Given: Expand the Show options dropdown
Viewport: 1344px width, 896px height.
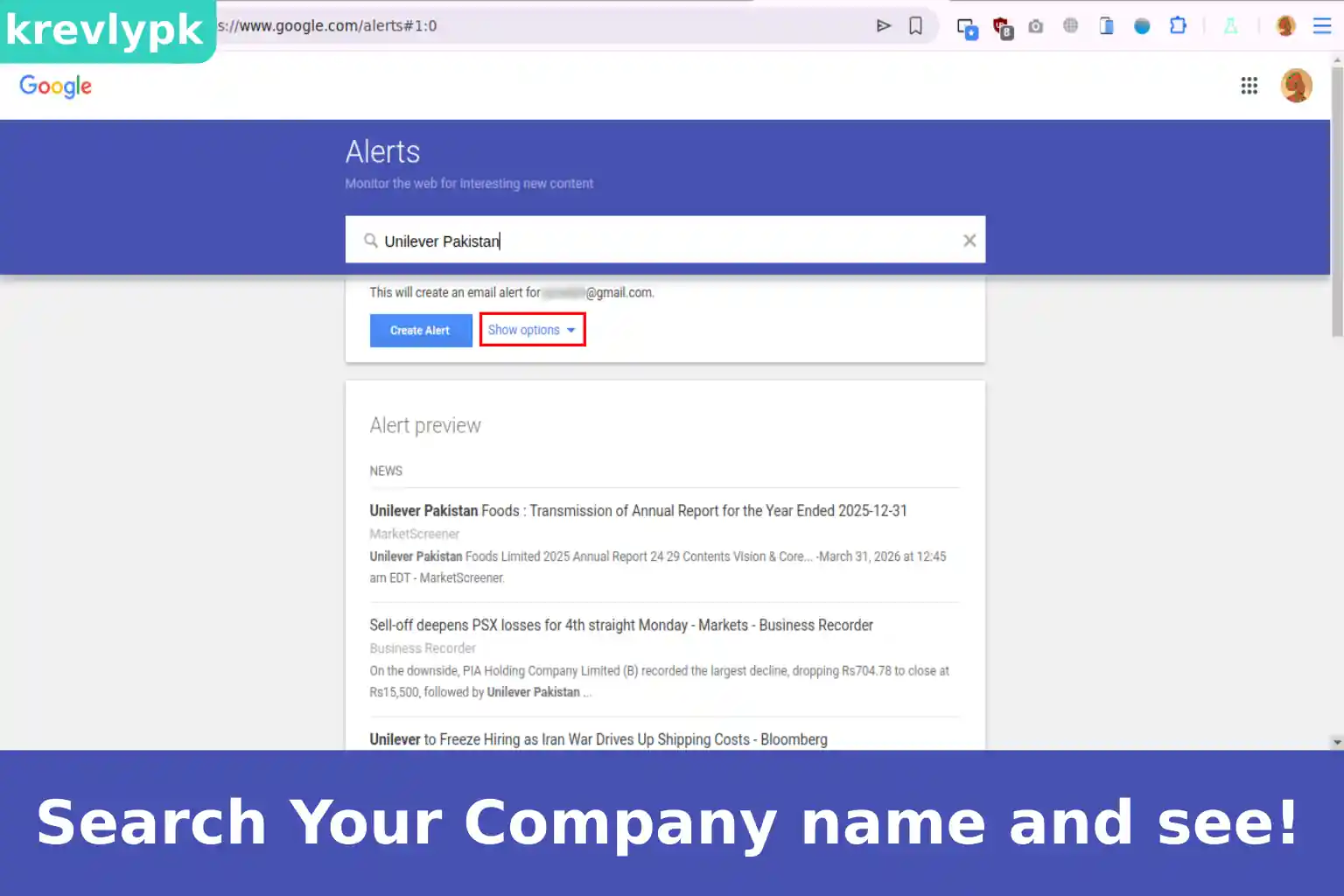Looking at the screenshot, I should (531, 330).
